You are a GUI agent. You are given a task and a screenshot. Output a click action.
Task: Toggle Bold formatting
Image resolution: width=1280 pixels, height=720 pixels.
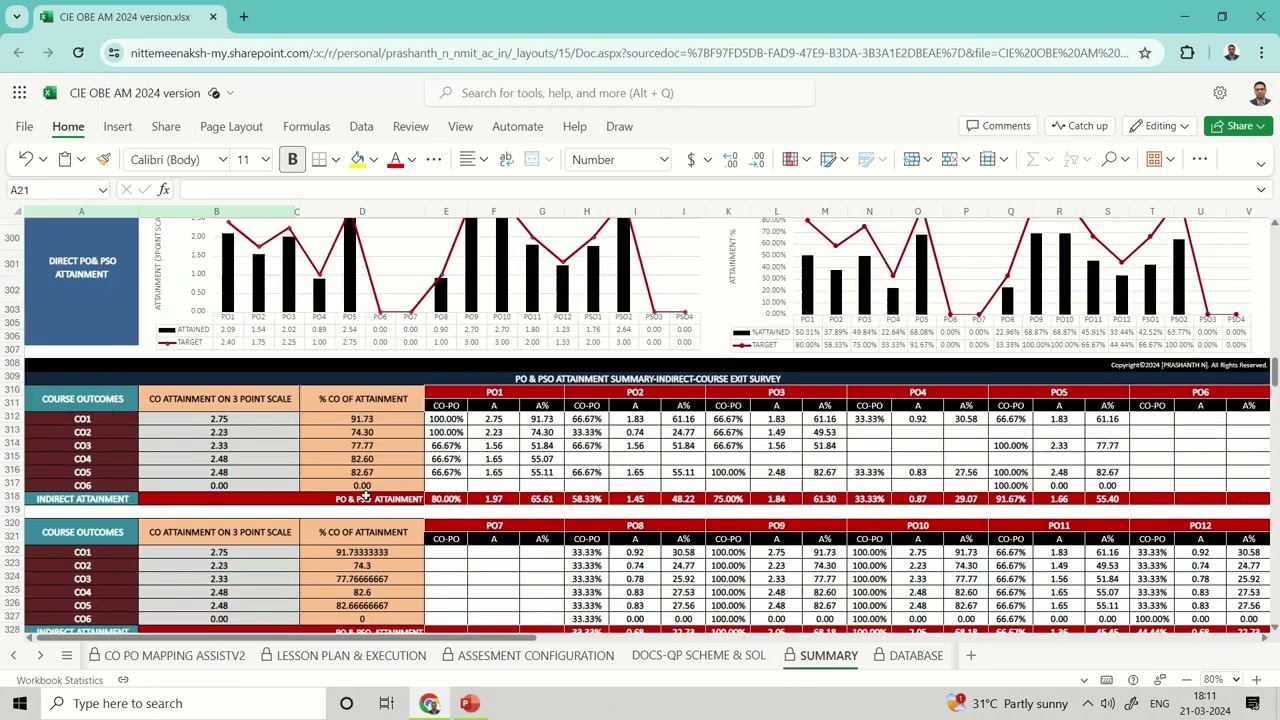[x=292, y=159]
